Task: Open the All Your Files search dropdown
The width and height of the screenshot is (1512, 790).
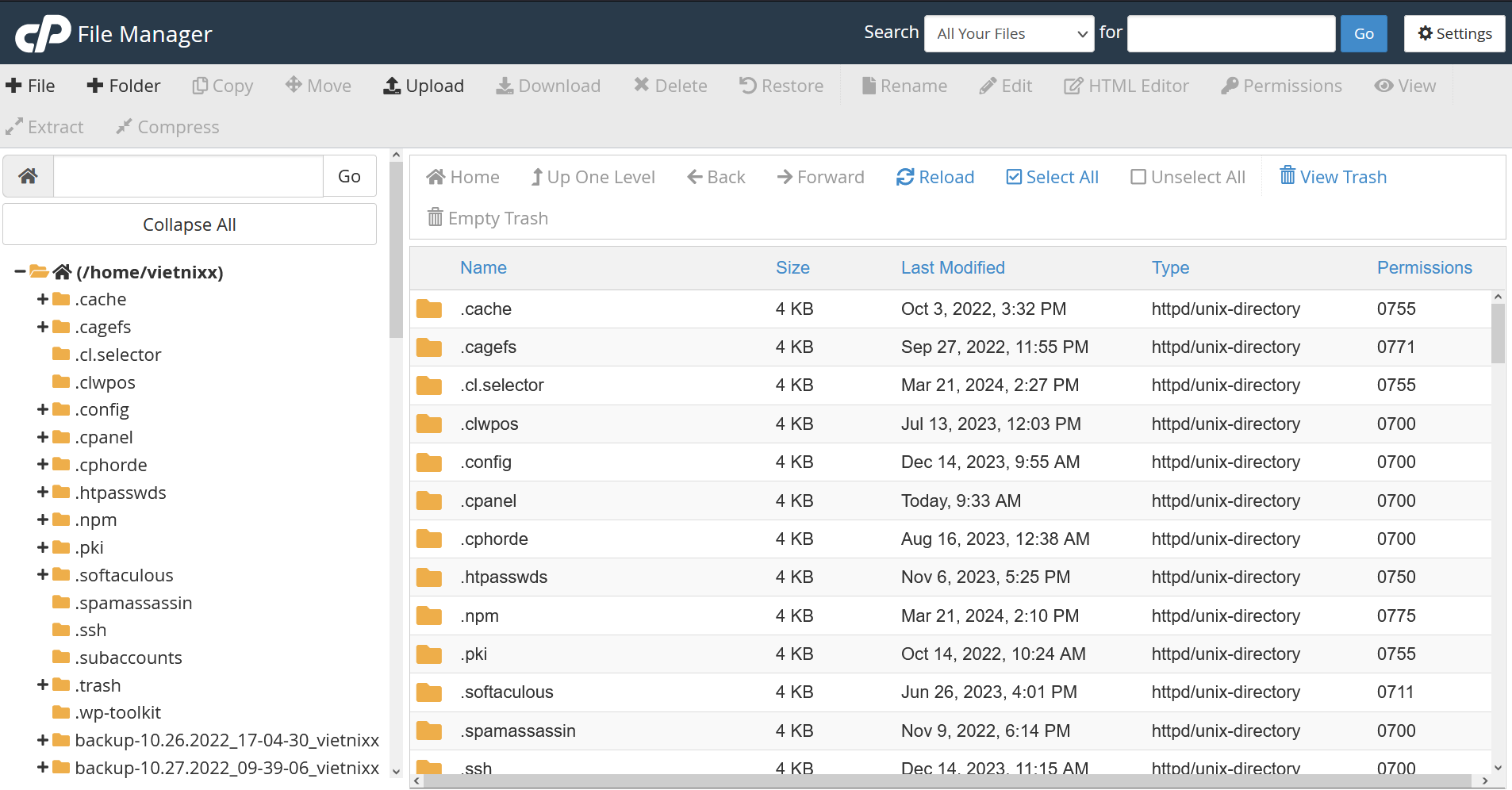Action: (1008, 33)
